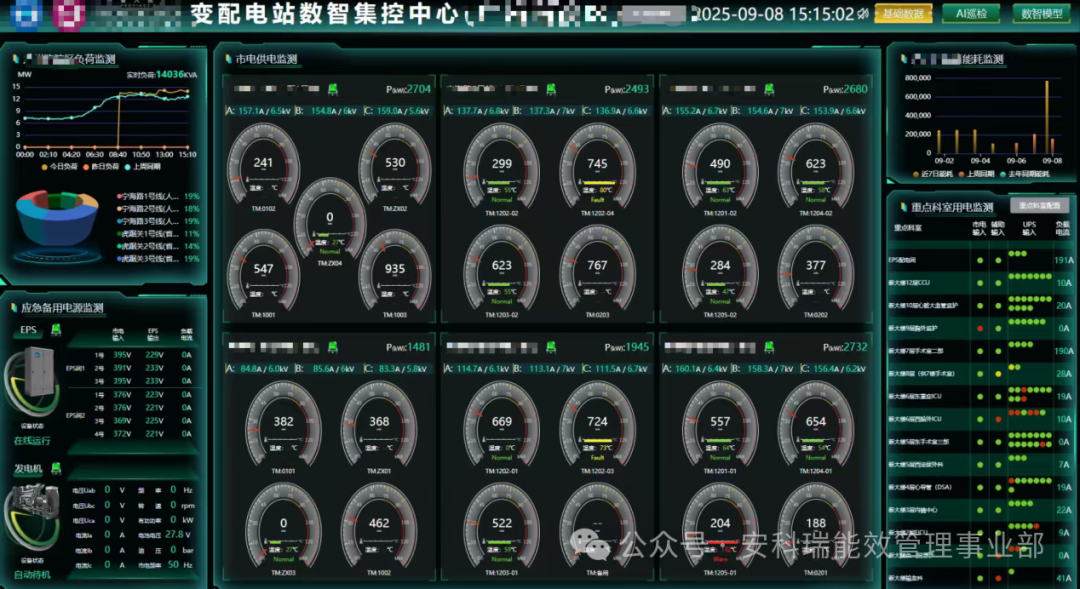Open the AI巡检 tab

coord(971,14)
